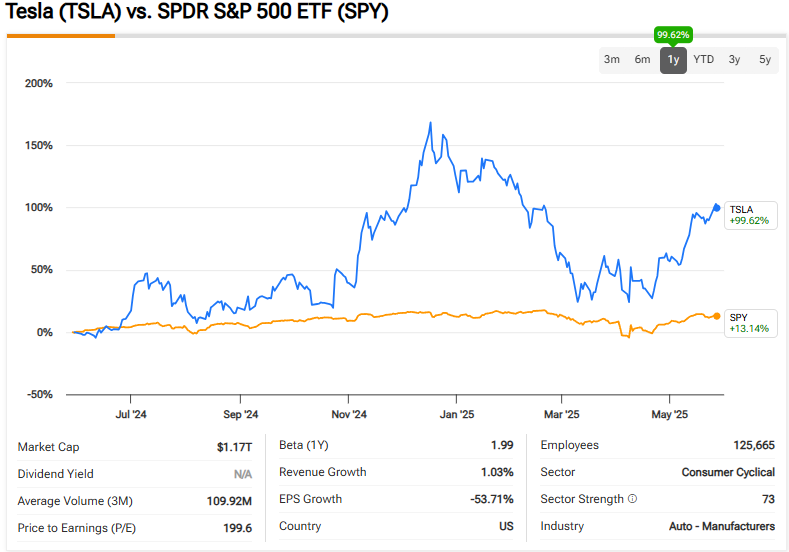Click the Dividend Yield label

click(x=55, y=474)
